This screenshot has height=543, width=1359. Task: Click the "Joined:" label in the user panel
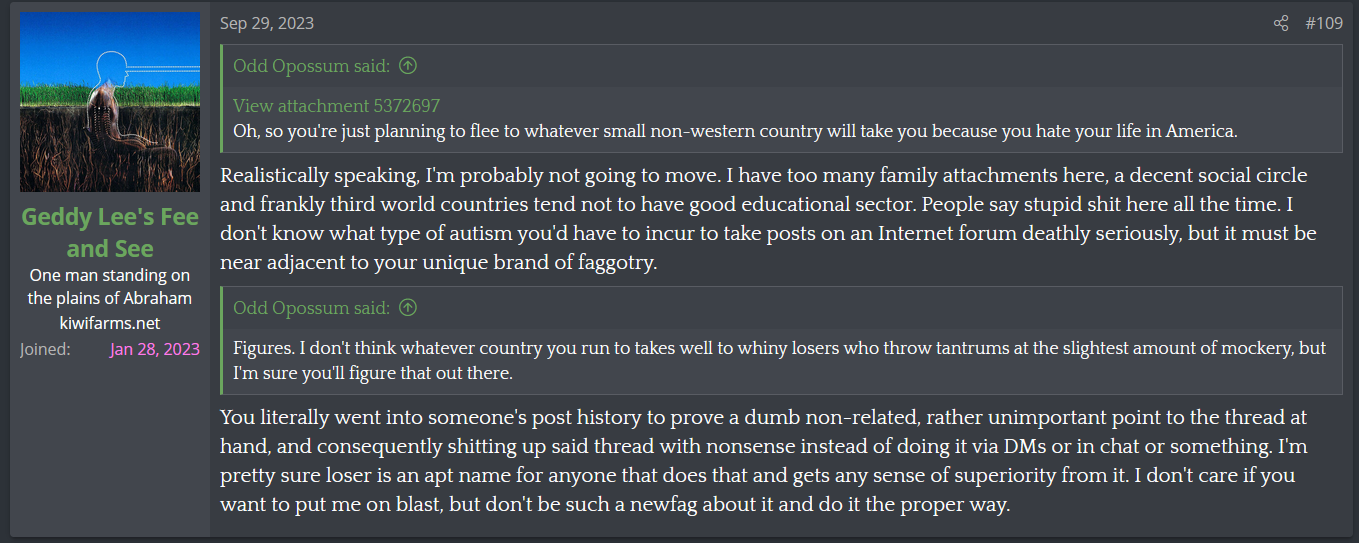(45, 349)
